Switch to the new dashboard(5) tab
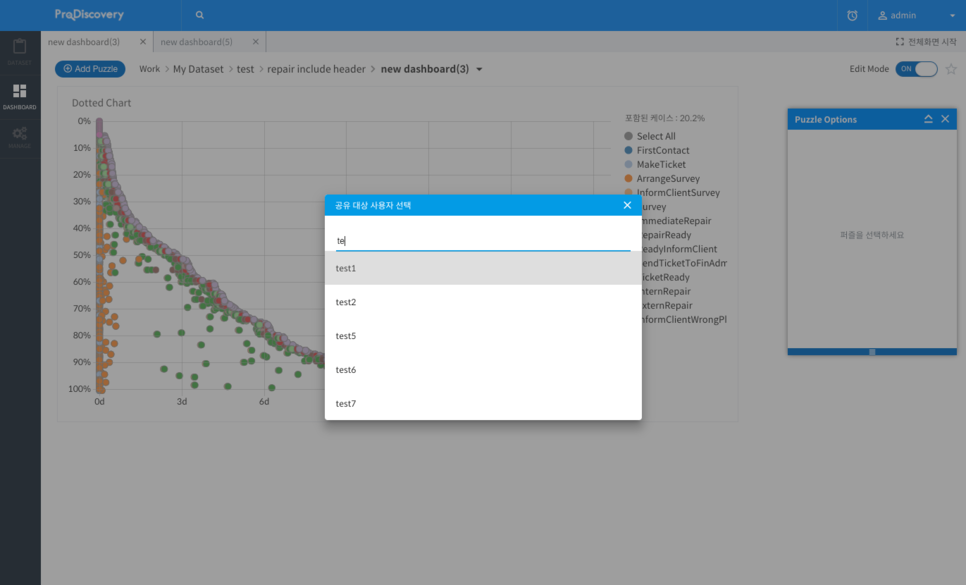The width and height of the screenshot is (966, 585). [197, 42]
